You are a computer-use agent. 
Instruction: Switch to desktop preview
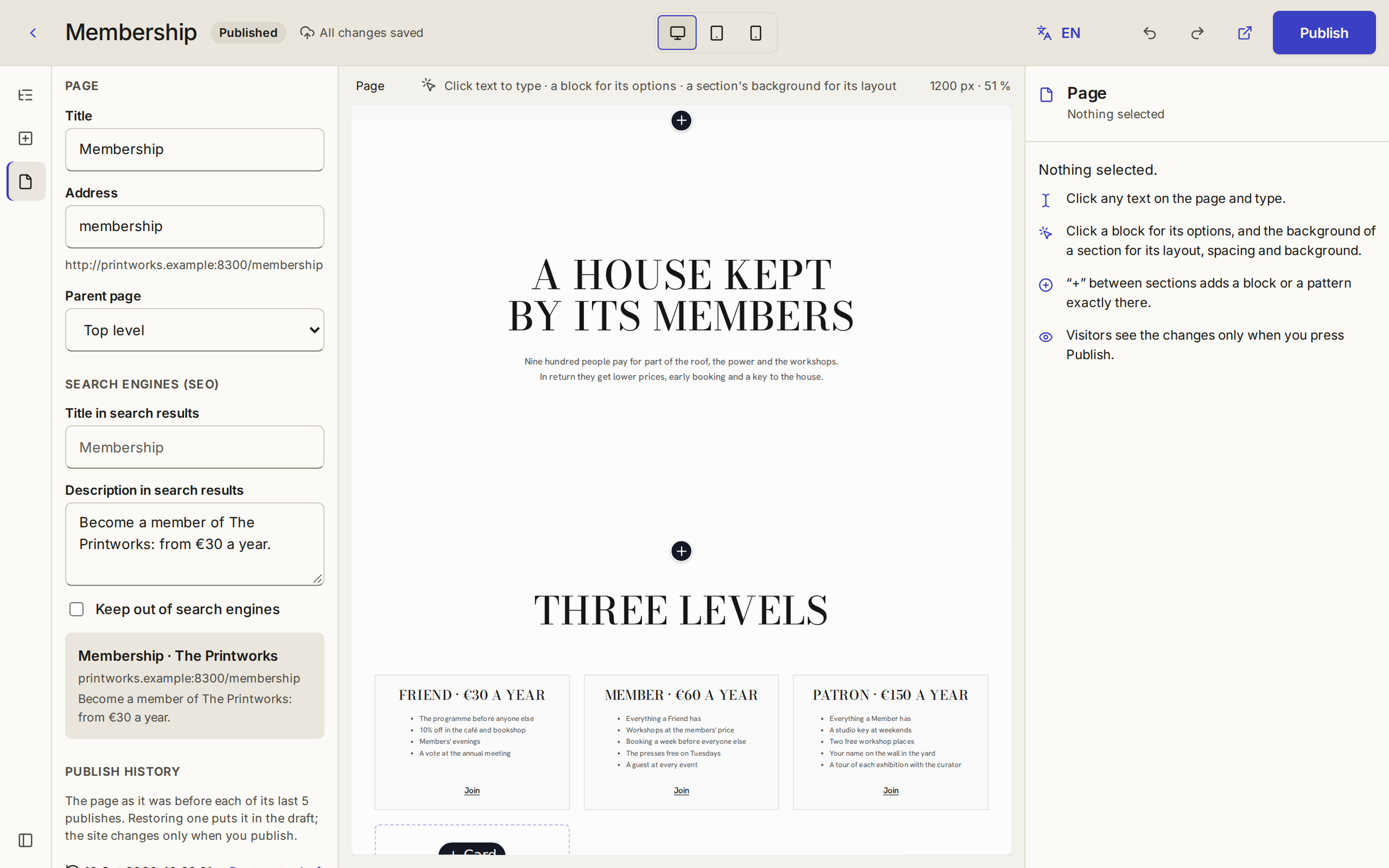tap(677, 33)
